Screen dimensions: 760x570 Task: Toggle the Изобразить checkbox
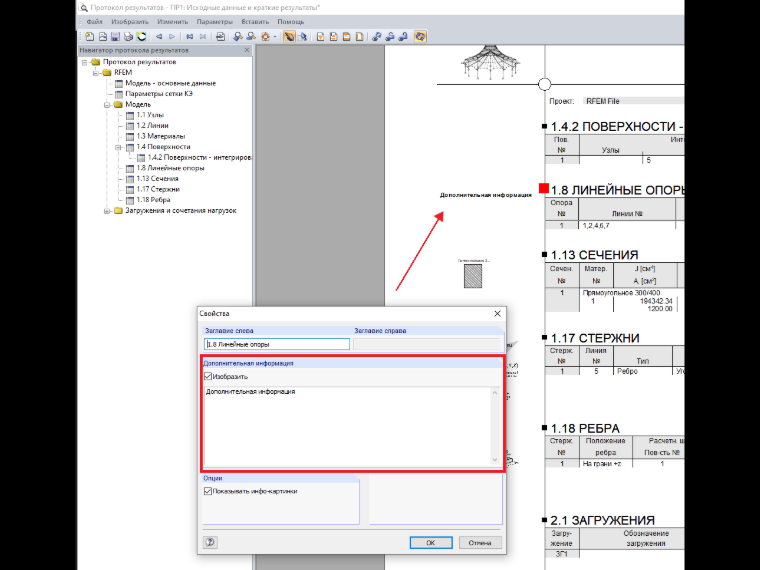(x=208, y=377)
